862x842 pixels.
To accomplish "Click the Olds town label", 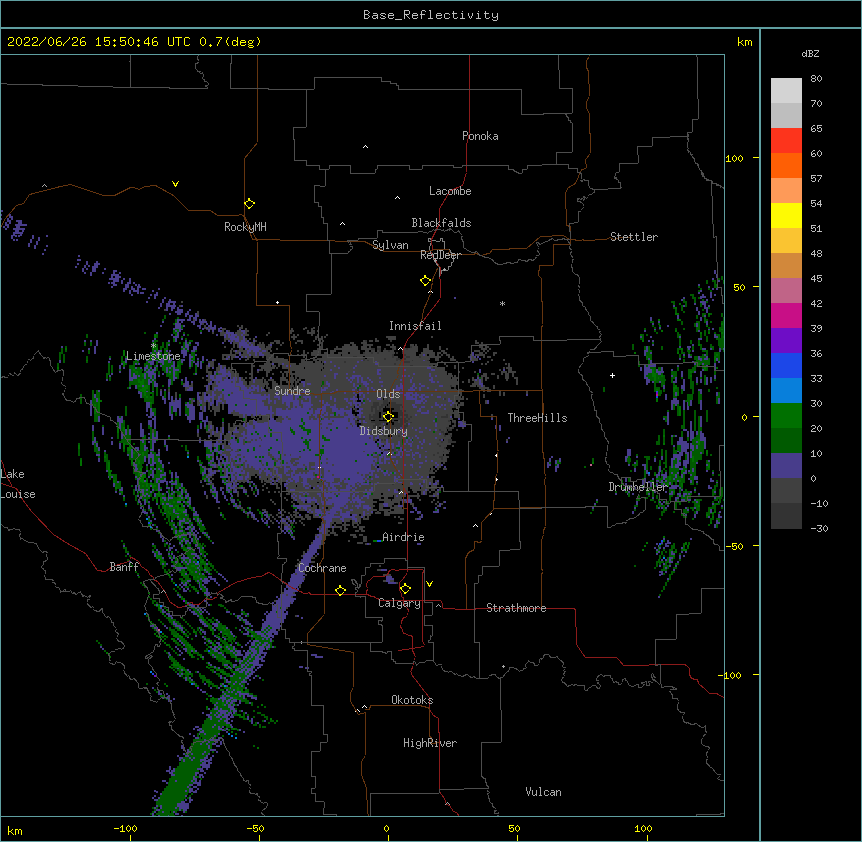I will click(x=388, y=394).
